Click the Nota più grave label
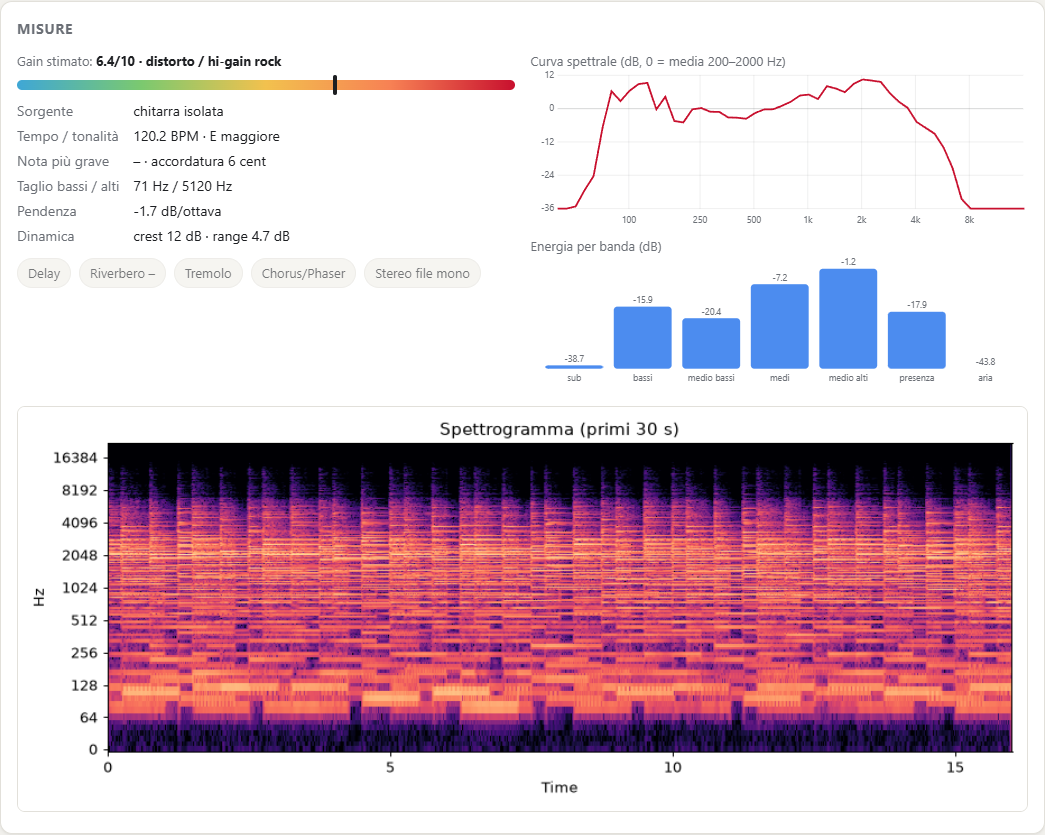 click(63, 161)
